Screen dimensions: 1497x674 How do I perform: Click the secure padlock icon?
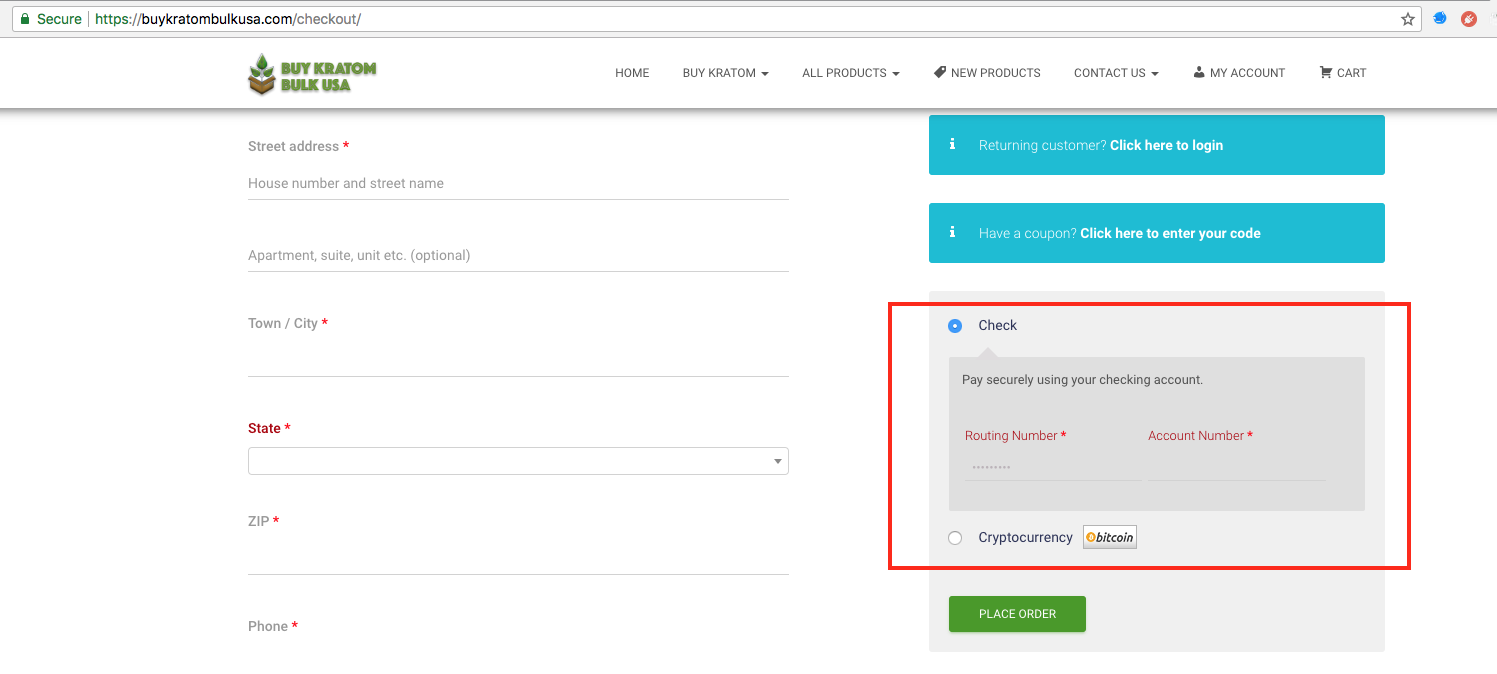24,19
